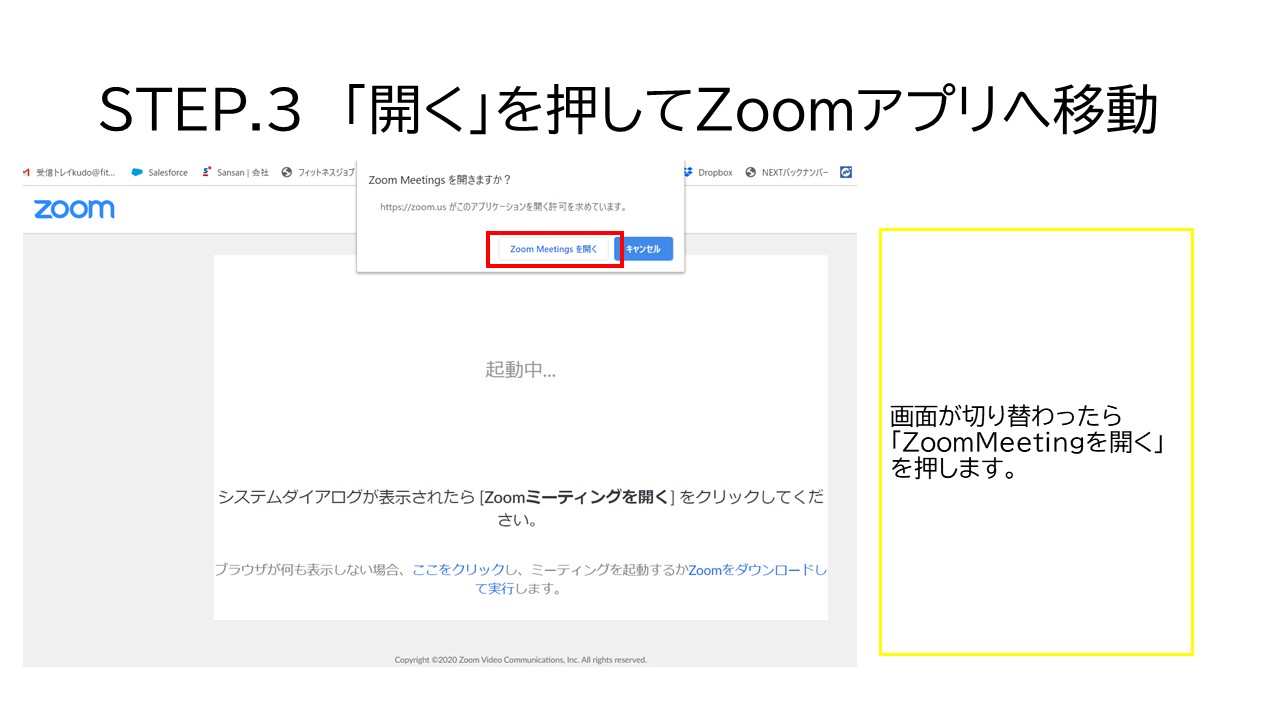
Task: Open the Sansan | 会社 bookmark
Action: click(x=236, y=172)
